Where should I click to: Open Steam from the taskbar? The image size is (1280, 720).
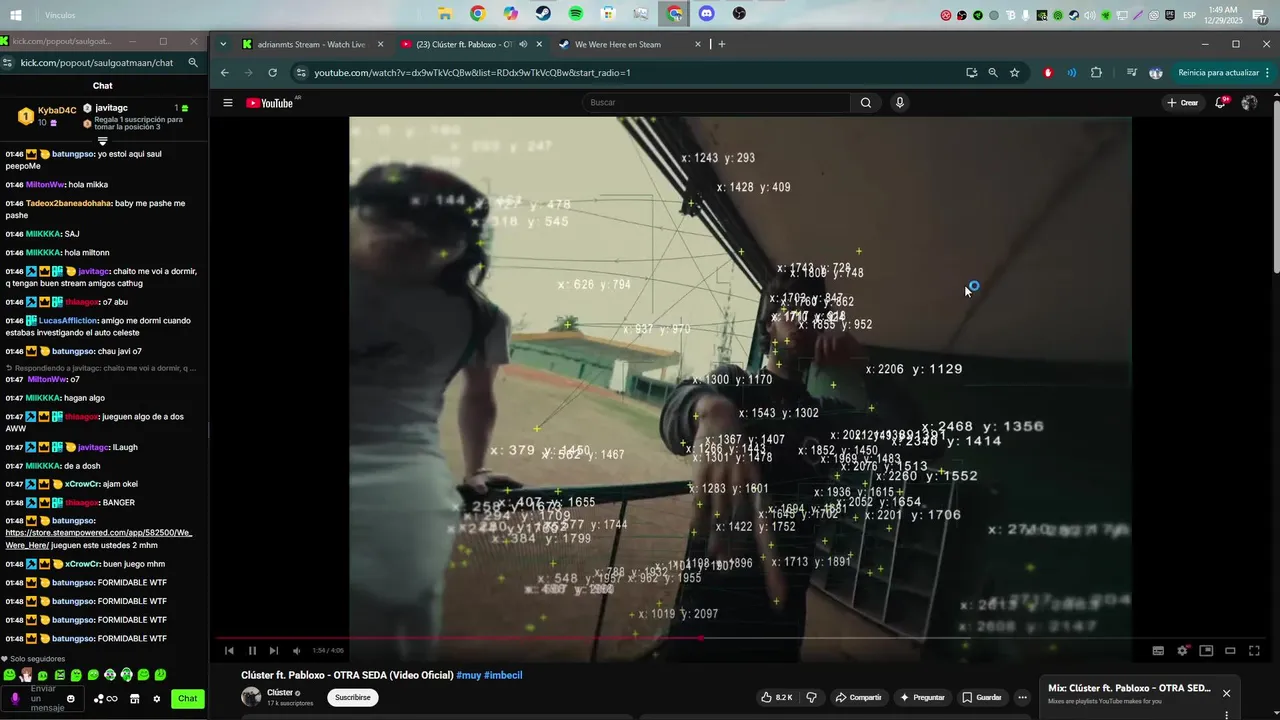(543, 14)
